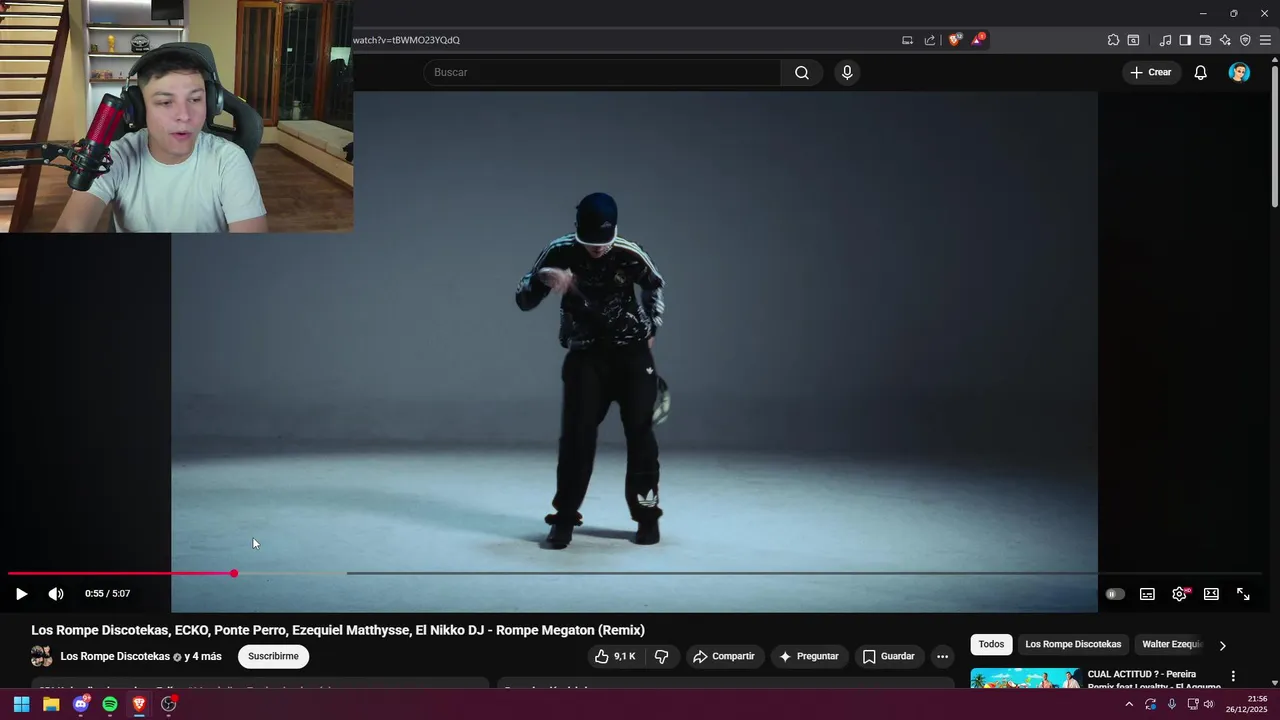The width and height of the screenshot is (1280, 720).
Task: Open the three-dot more actions menu
Action: click(x=942, y=656)
